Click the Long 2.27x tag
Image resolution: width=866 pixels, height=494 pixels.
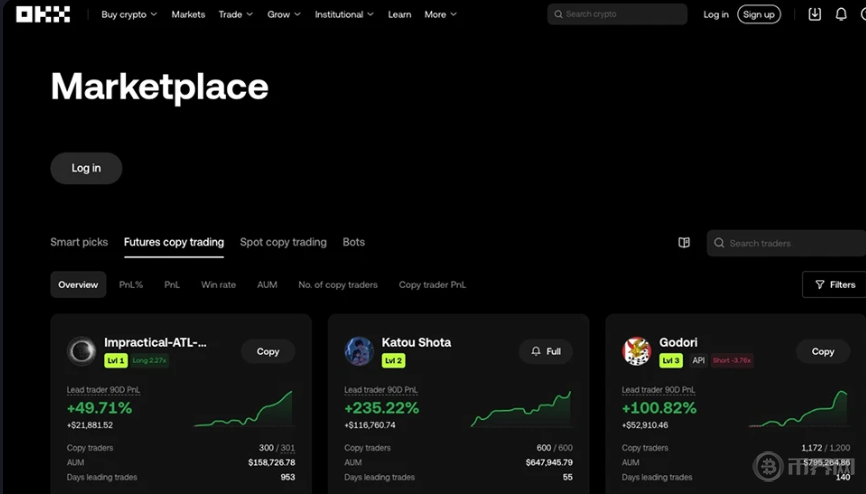[149, 360]
